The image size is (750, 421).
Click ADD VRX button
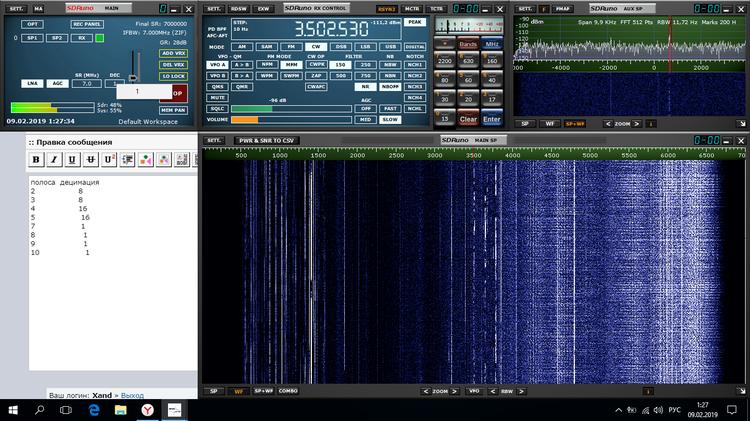pyautogui.click(x=173, y=53)
